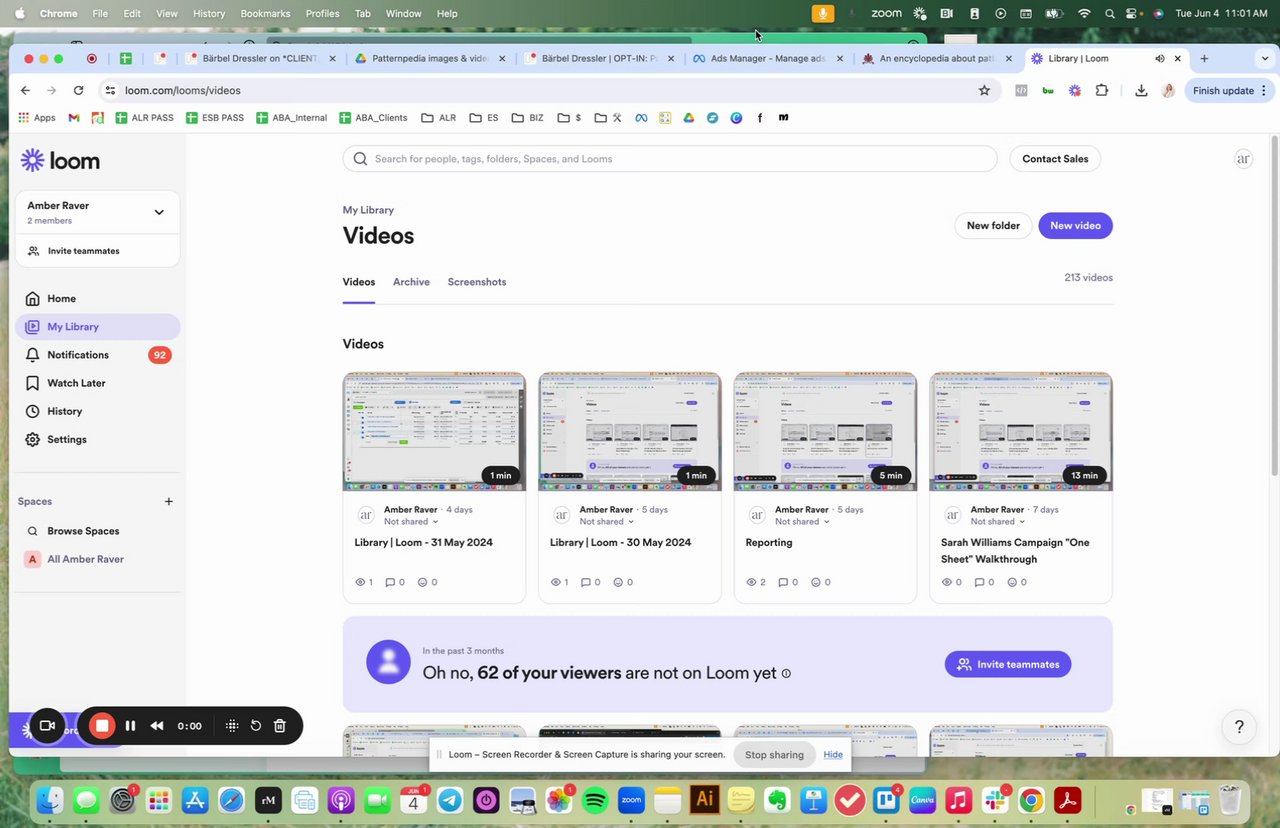
Task: Open the ALR bookmarks folder
Action: 438,118
